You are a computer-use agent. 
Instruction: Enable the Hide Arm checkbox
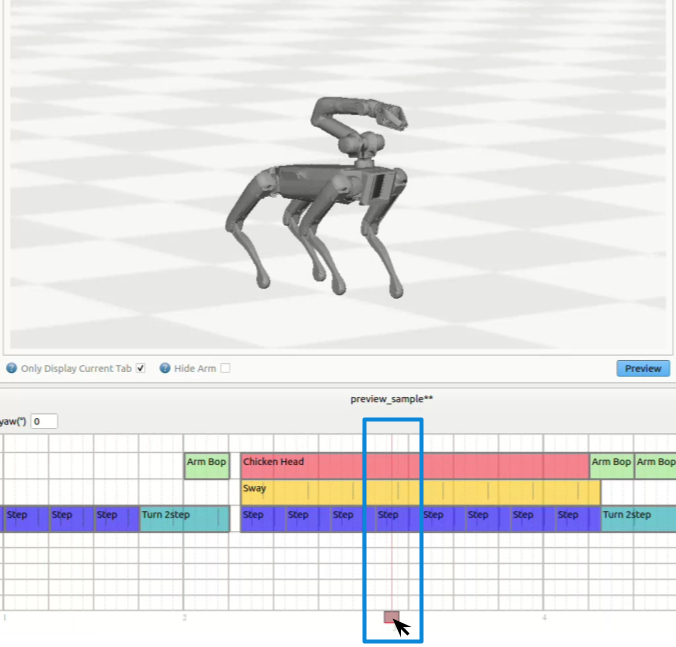[x=225, y=368]
